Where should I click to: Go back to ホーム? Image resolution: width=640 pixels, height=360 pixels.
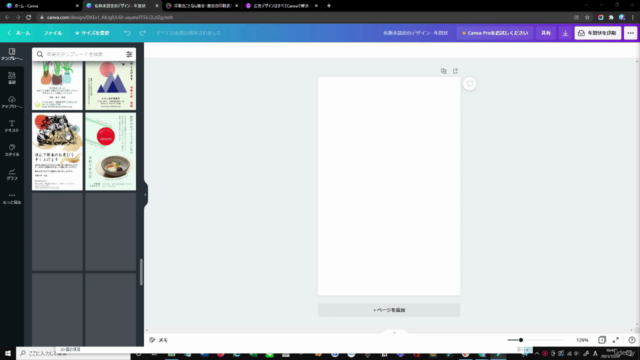pyautogui.click(x=19, y=33)
